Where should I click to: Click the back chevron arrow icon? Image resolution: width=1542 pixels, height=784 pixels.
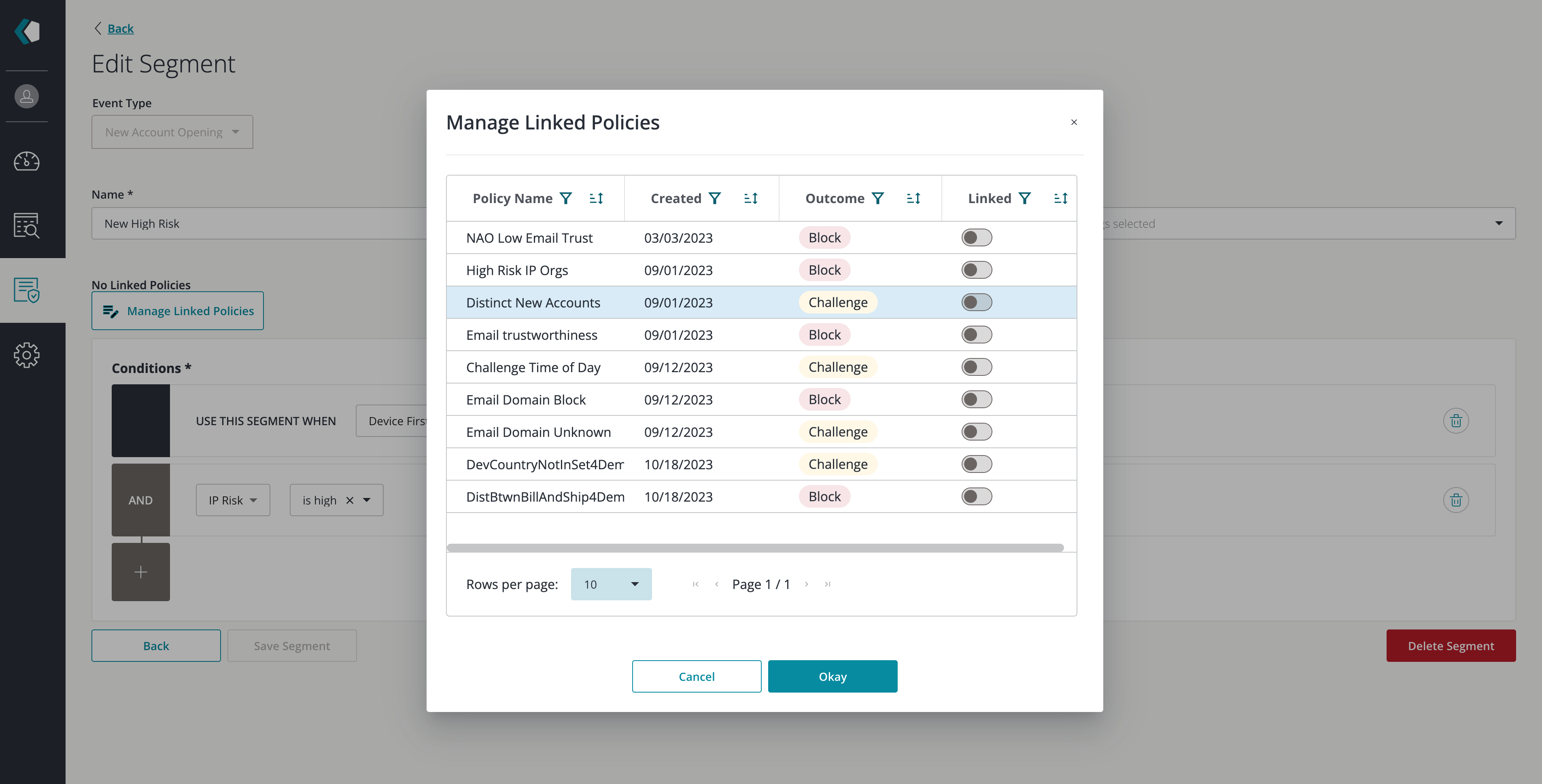click(98, 28)
